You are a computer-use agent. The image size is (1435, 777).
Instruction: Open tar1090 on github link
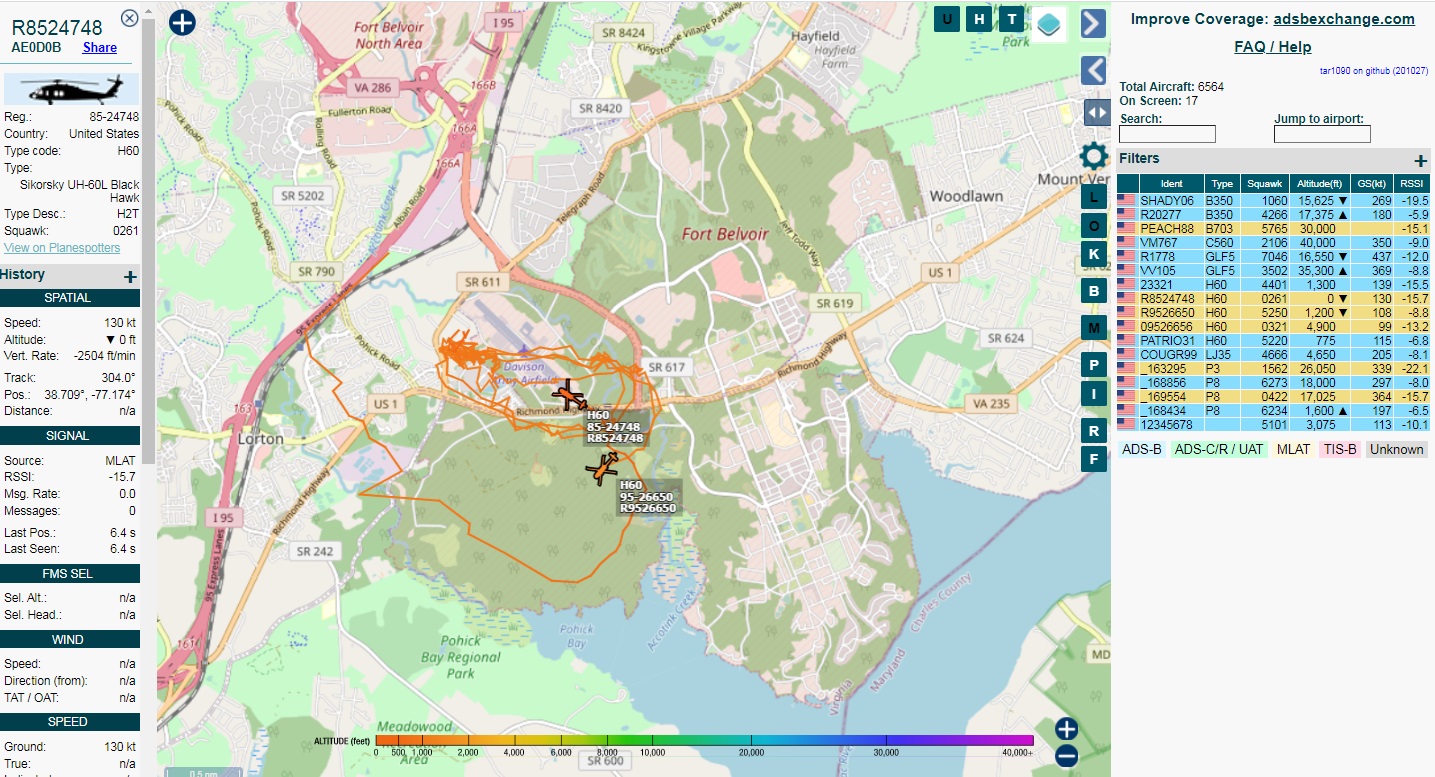coord(1374,71)
